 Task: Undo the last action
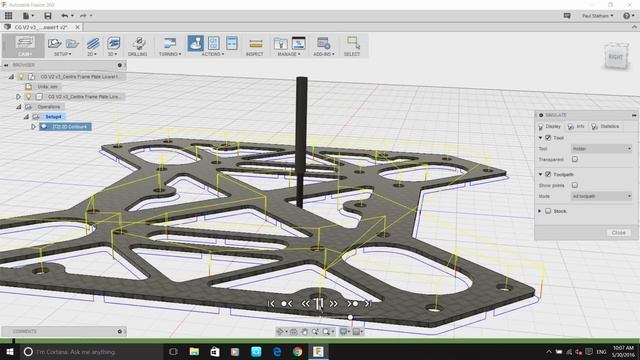pos(65,16)
